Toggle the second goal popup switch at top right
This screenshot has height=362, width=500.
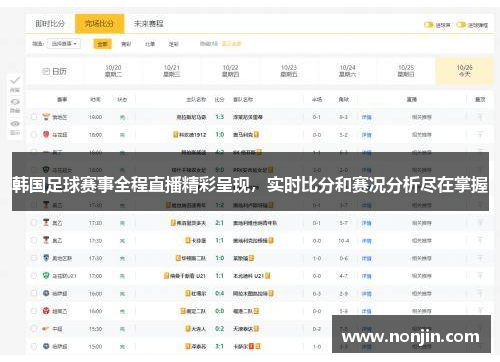pos(461,25)
